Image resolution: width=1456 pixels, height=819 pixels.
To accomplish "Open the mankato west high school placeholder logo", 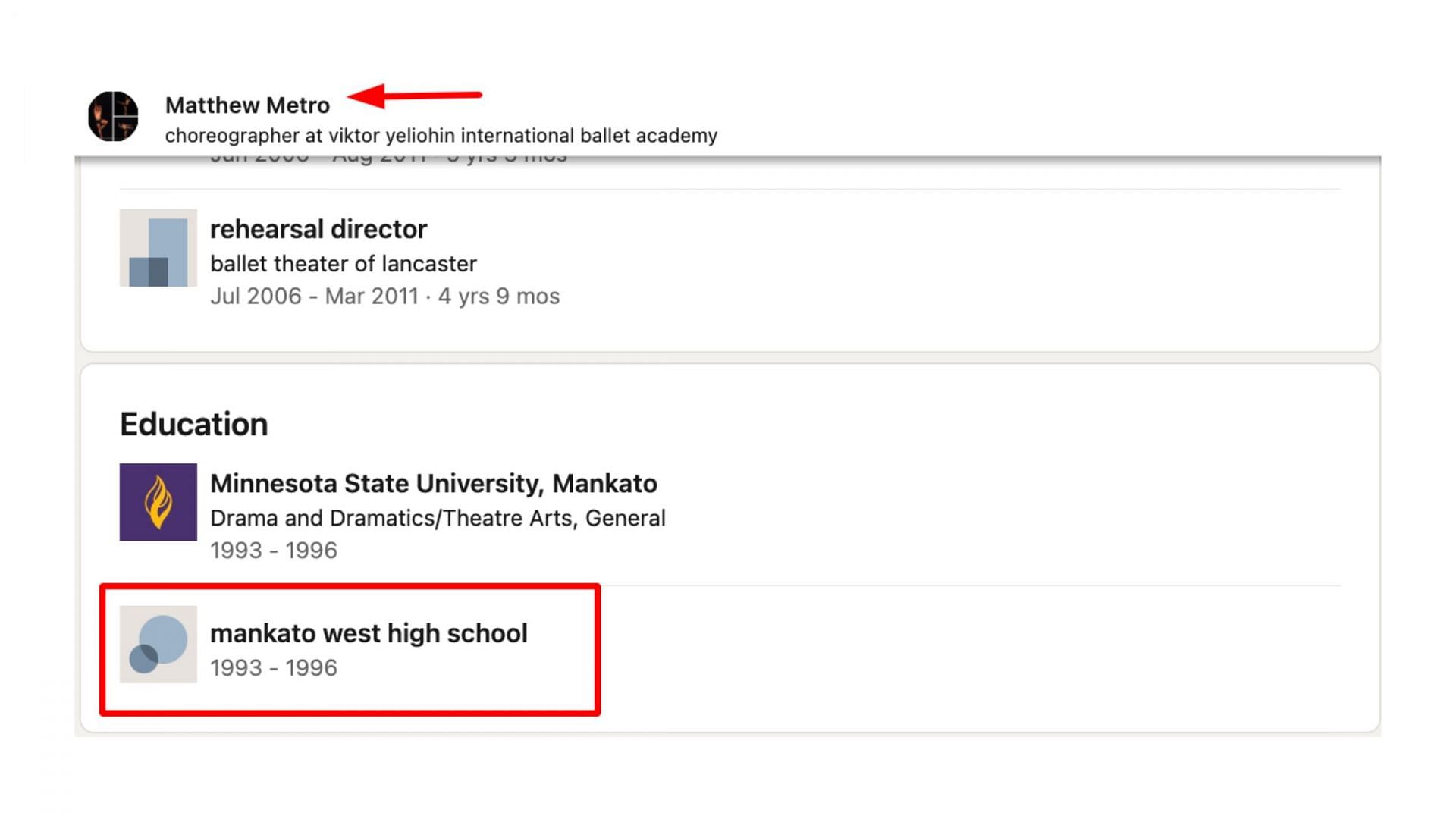I will 158,645.
